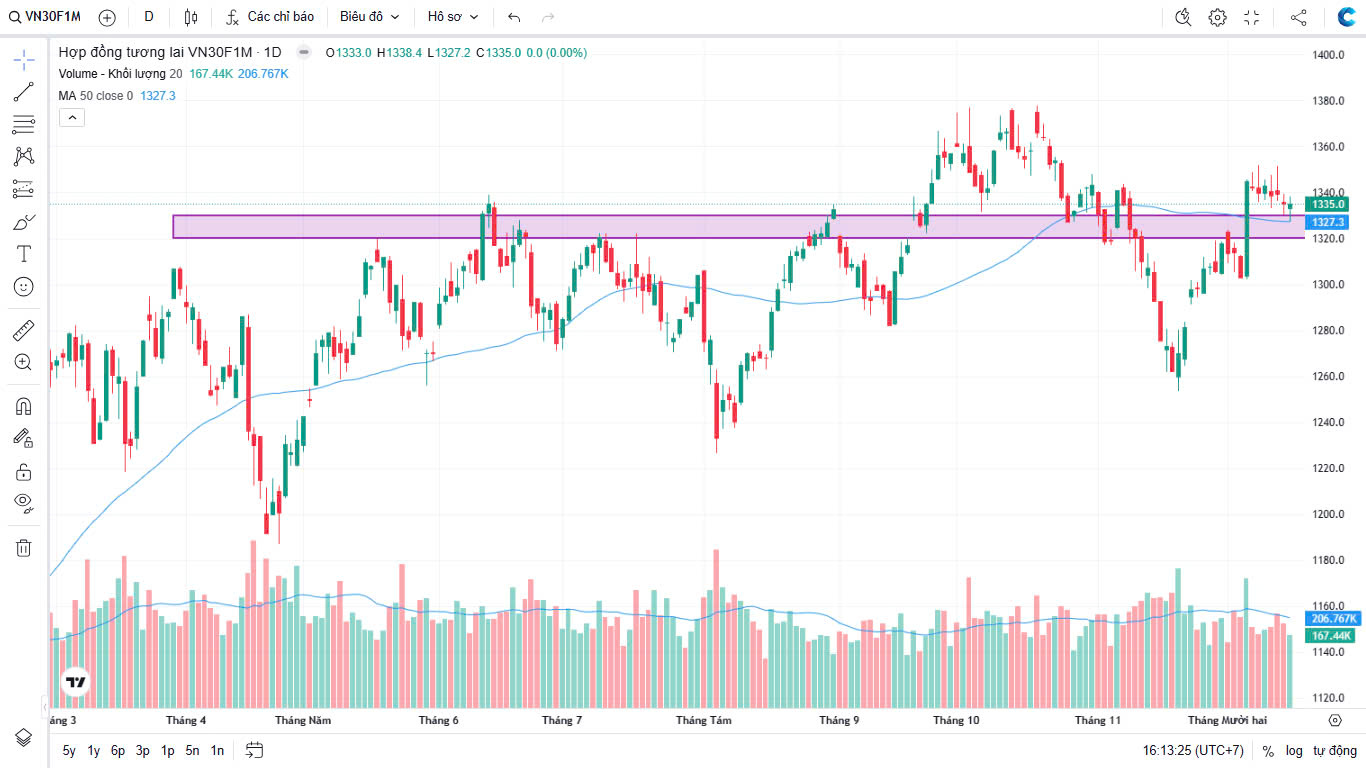This screenshot has width=1366, height=768.
Task: Click the Tháng Mười hai axis label
Action: point(1227,720)
